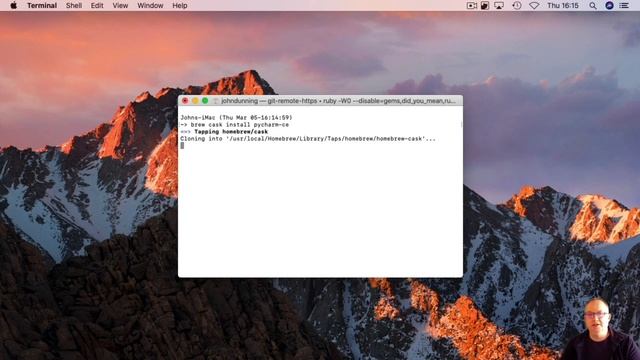Open the Shell menu
640x360 pixels.
74,5
